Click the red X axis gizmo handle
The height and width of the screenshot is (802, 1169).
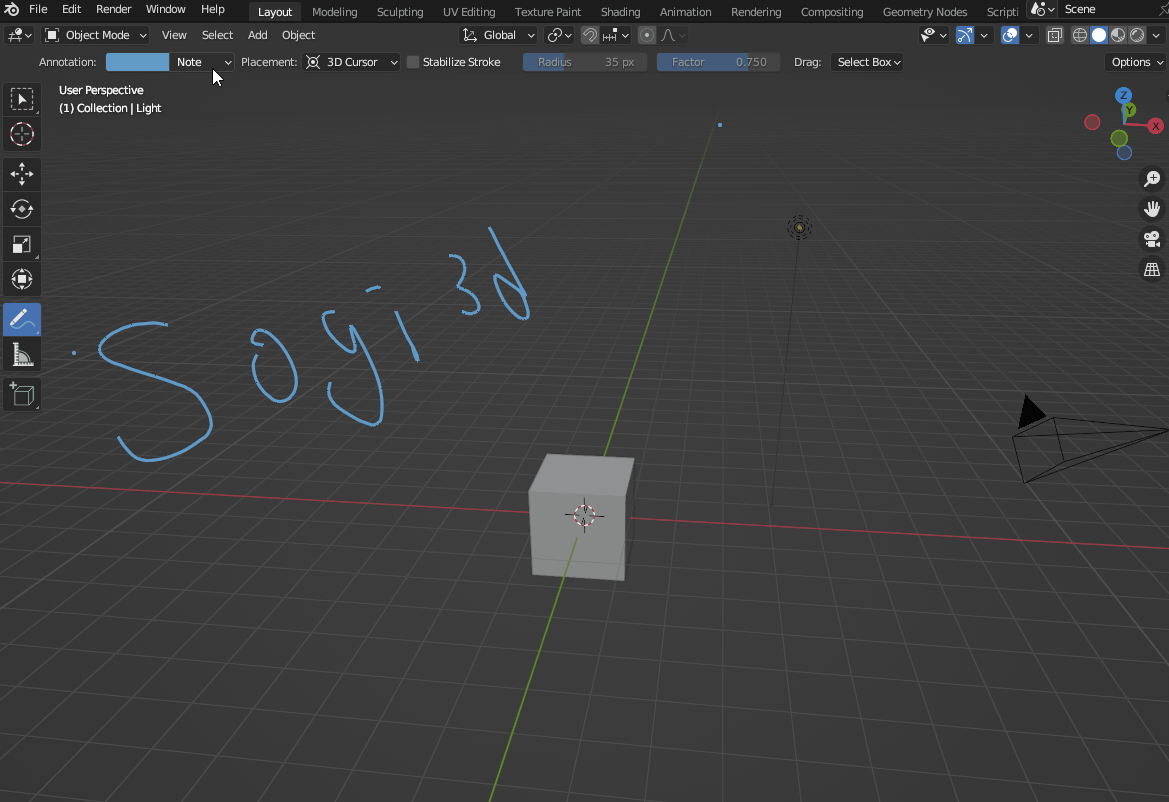(x=1156, y=126)
